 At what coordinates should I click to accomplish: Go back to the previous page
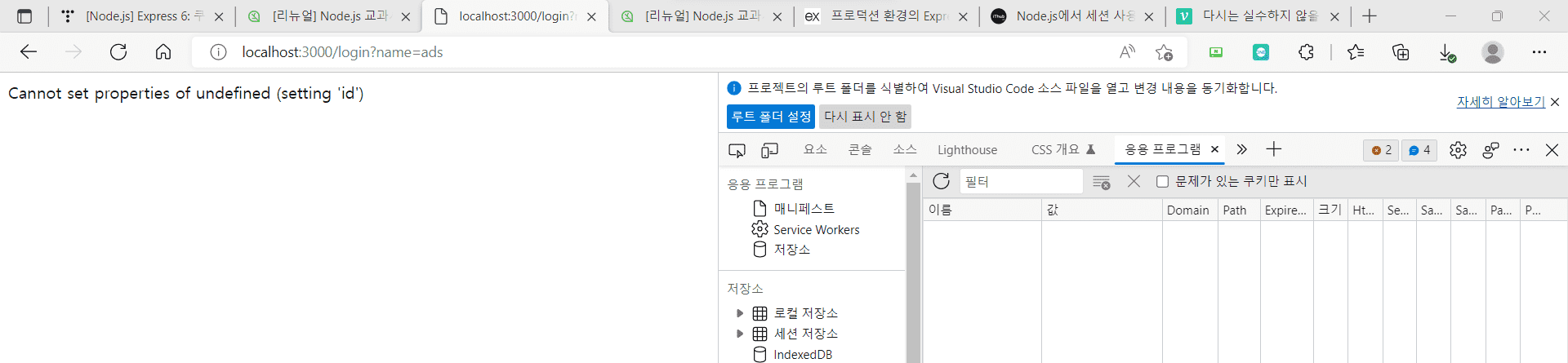coord(29,52)
